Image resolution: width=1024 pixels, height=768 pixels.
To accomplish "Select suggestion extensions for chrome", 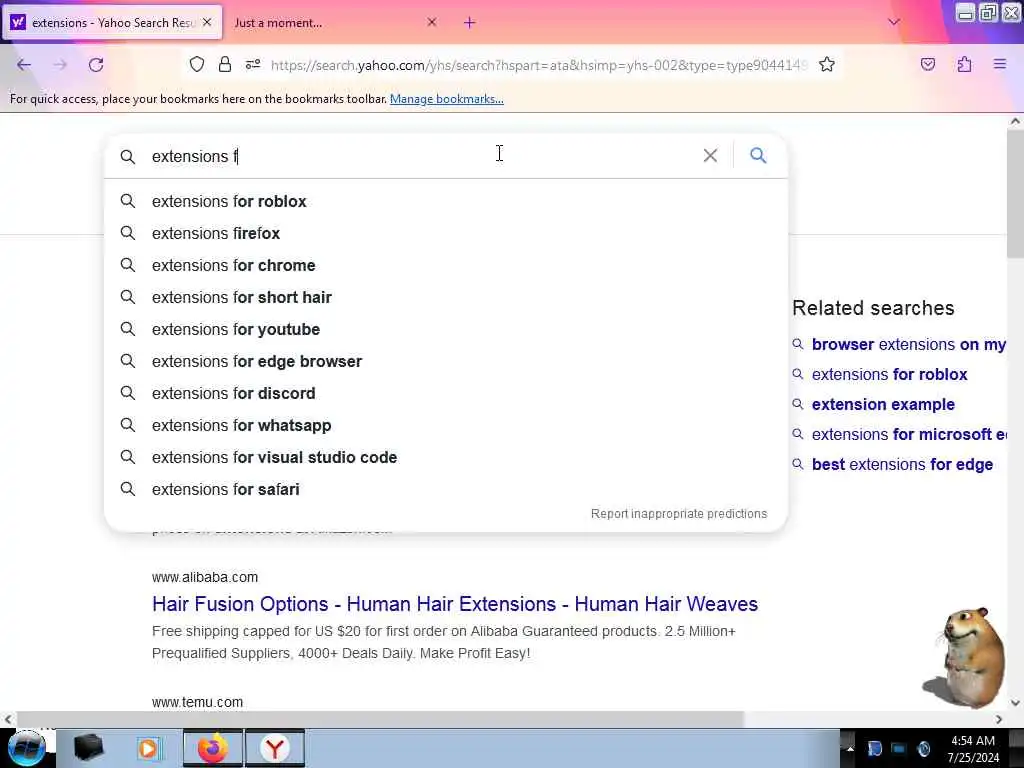I will tap(446, 265).
